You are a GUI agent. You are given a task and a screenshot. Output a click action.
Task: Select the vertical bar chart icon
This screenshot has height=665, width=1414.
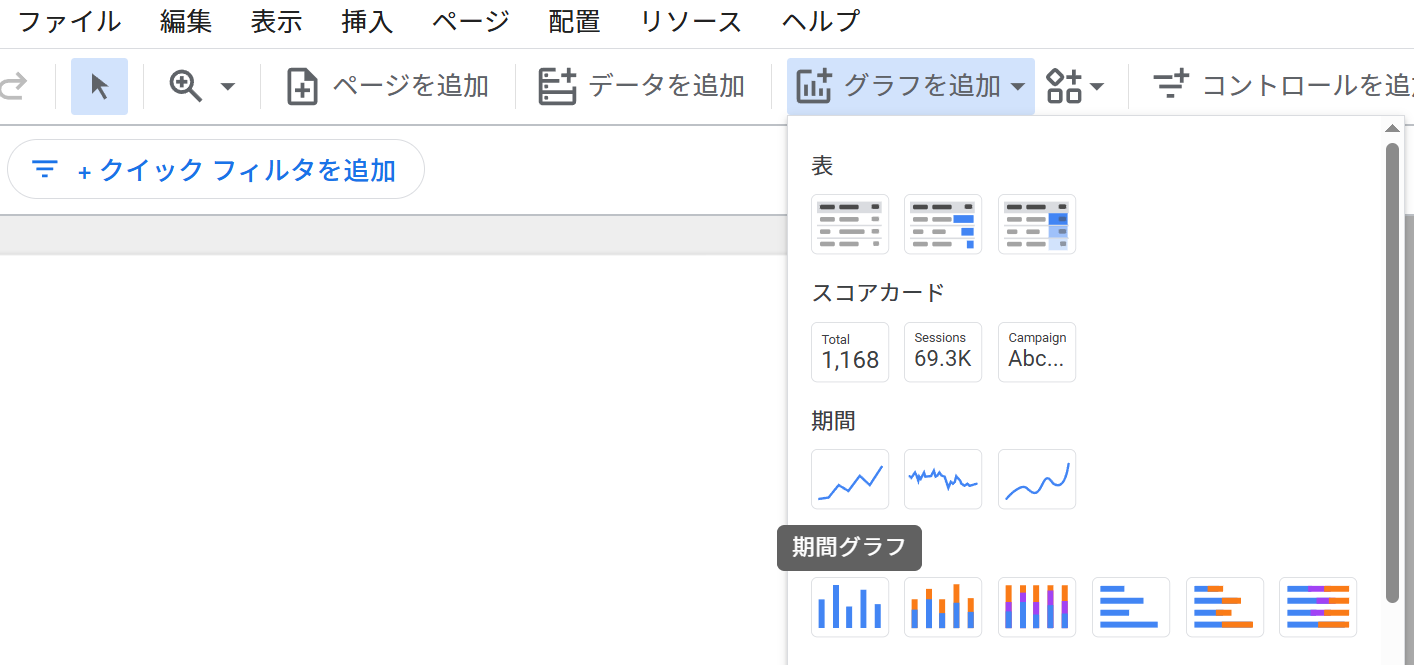[x=849, y=607]
